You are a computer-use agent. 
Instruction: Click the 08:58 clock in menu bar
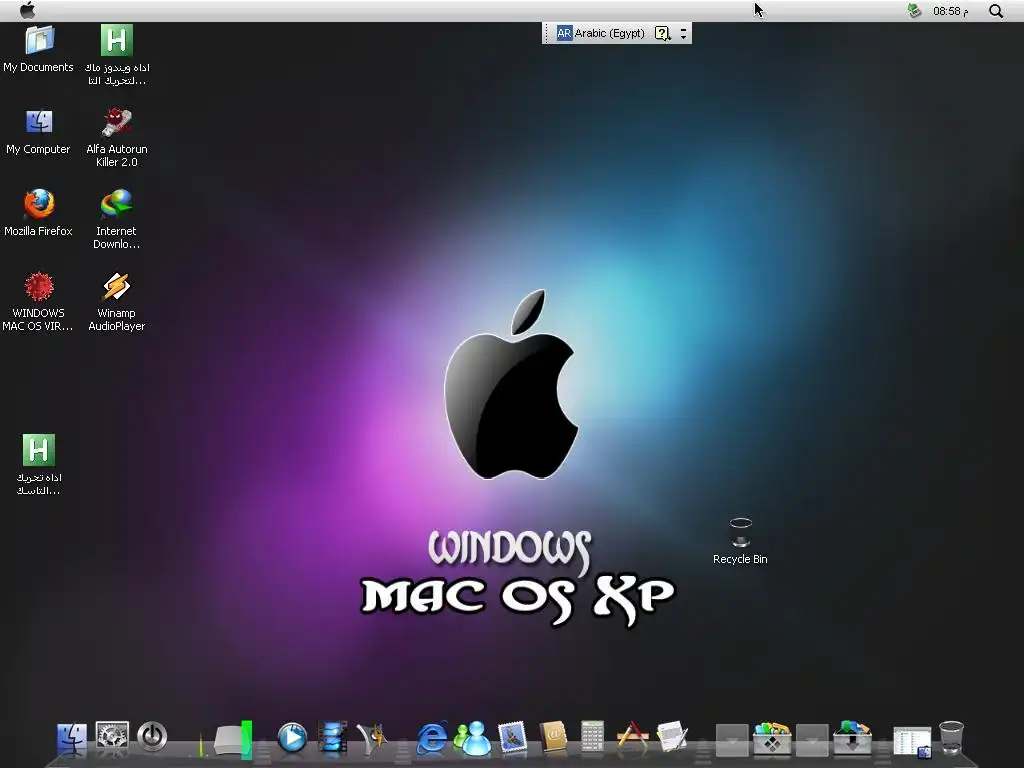coord(950,11)
